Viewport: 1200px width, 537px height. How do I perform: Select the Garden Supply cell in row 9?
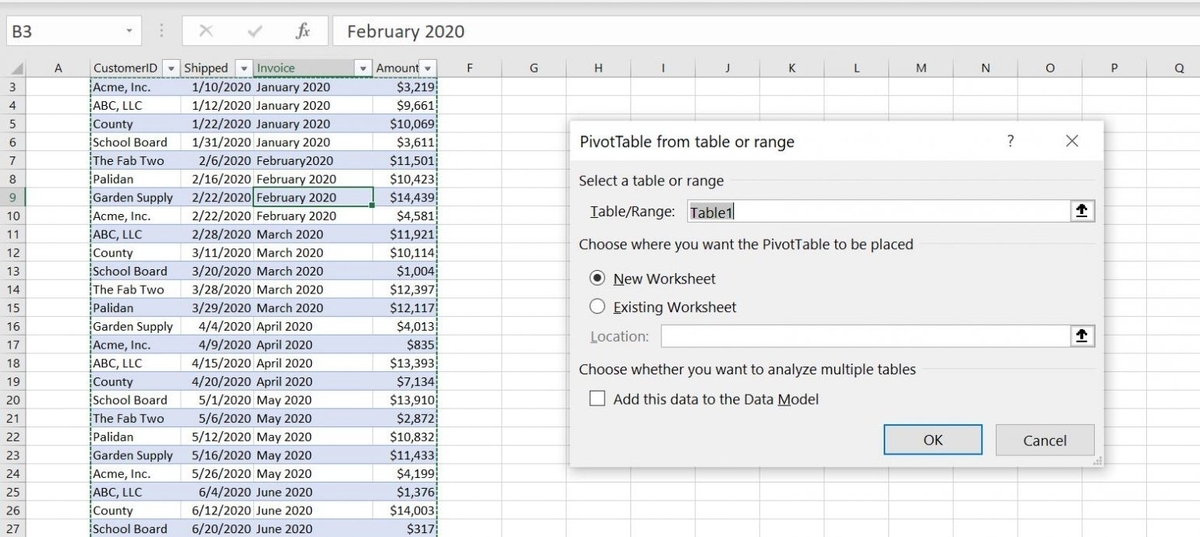pos(132,197)
